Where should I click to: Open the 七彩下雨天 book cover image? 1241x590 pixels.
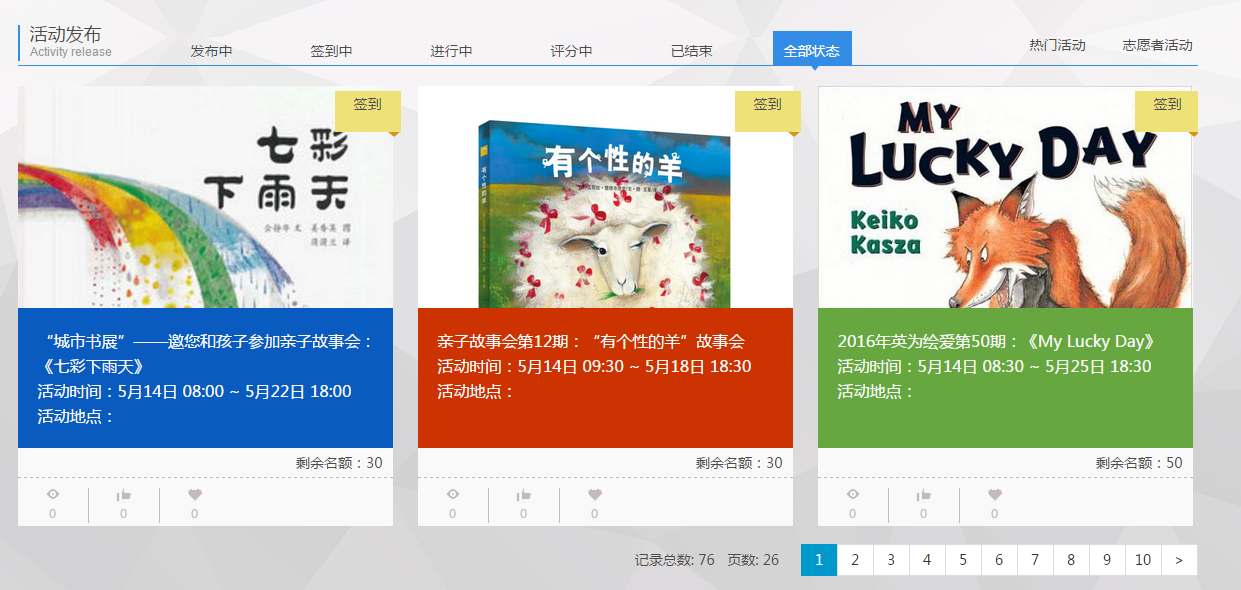click(205, 197)
